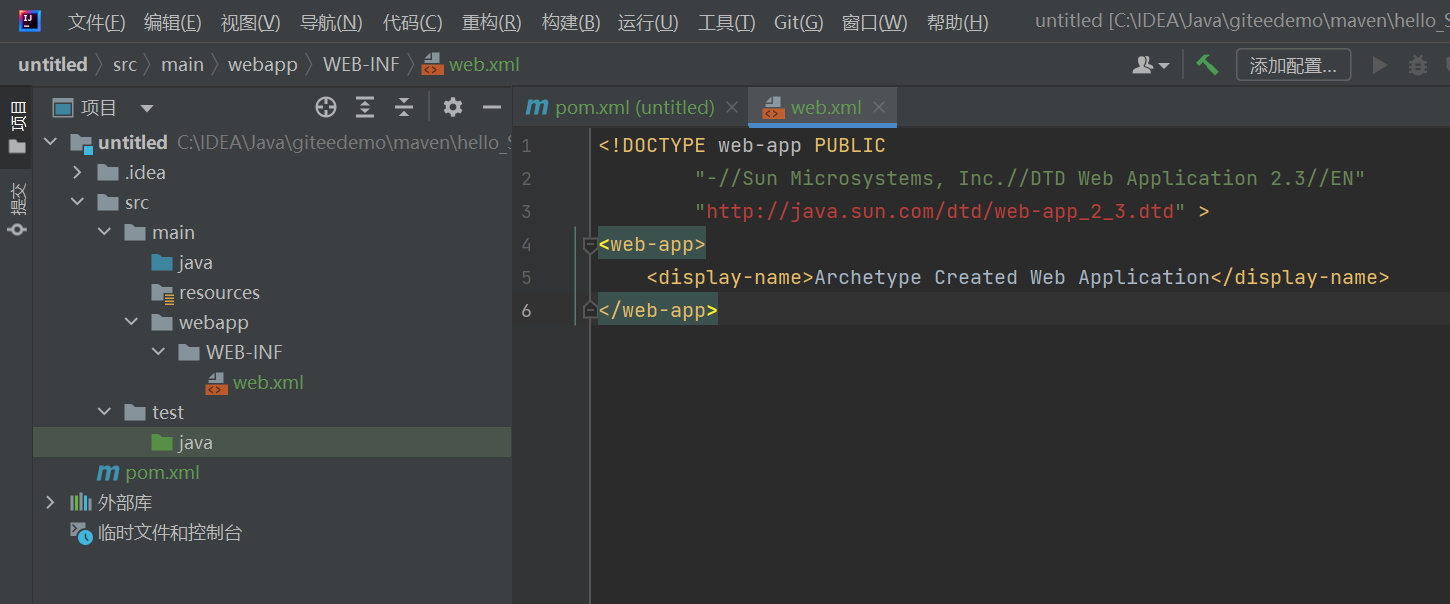The width and height of the screenshot is (1450, 604).
Task: Open the Git(G) menu
Action: pos(798,22)
